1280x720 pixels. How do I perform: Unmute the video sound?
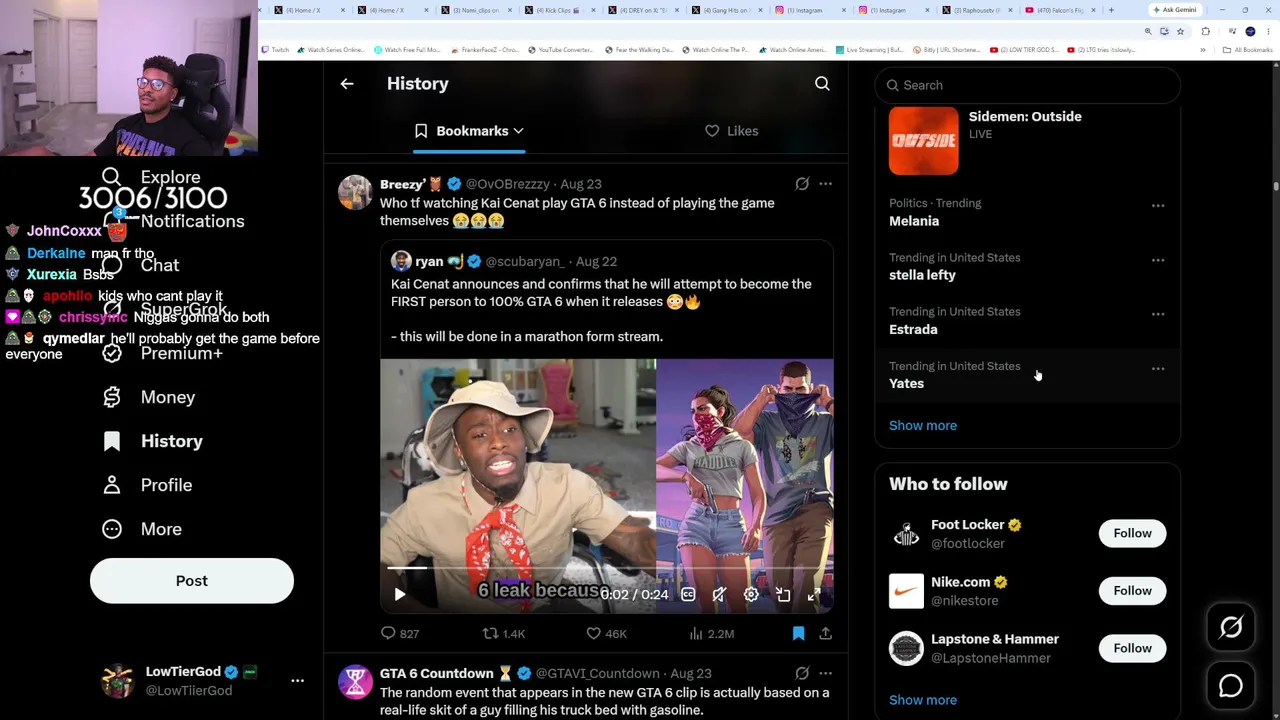pyautogui.click(x=719, y=595)
